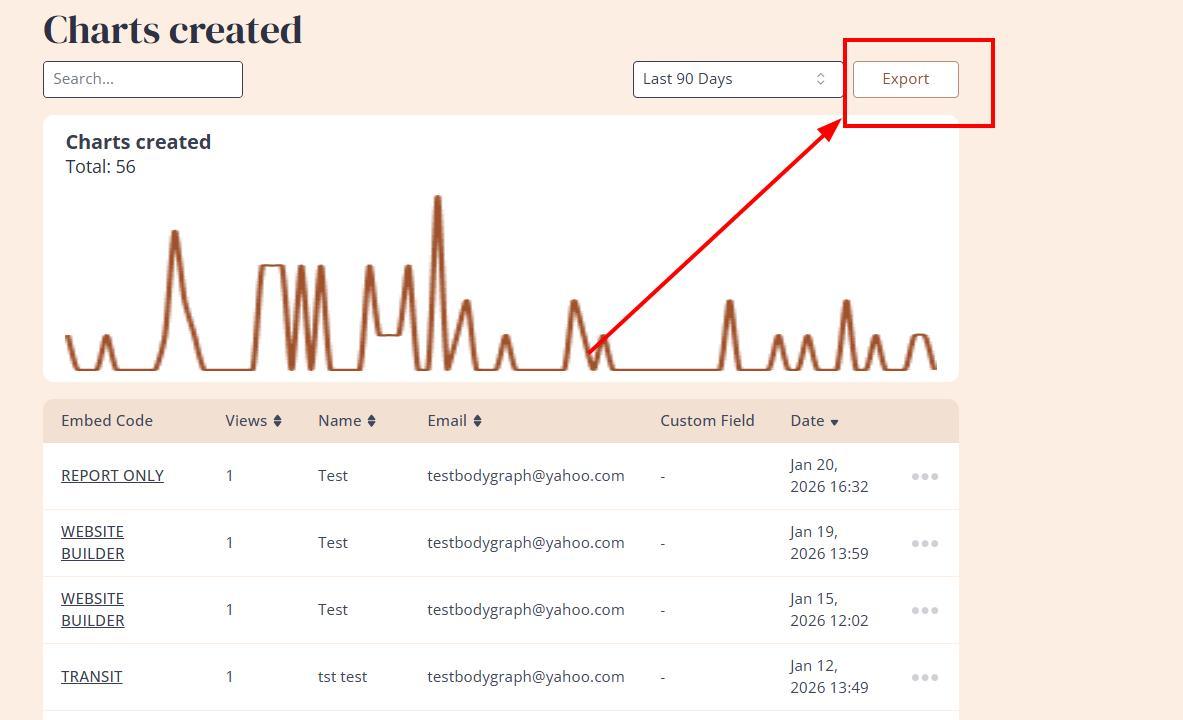1183x720 pixels.
Task: Open the Last 90 Days dropdown
Action: (x=737, y=79)
